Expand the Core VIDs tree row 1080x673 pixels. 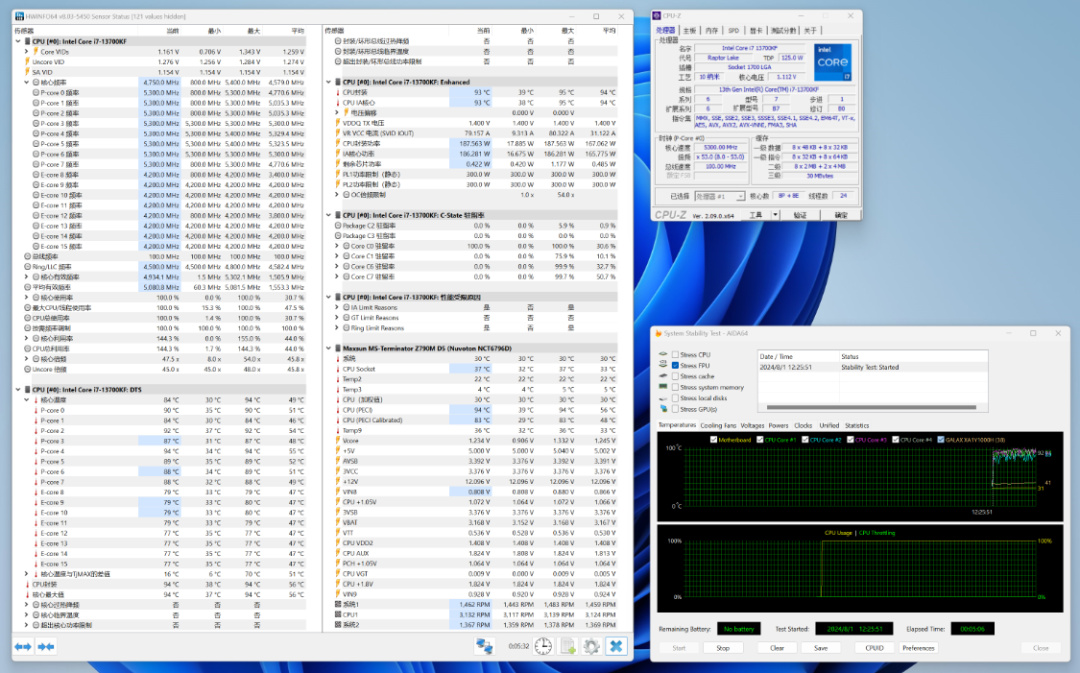tap(27, 51)
